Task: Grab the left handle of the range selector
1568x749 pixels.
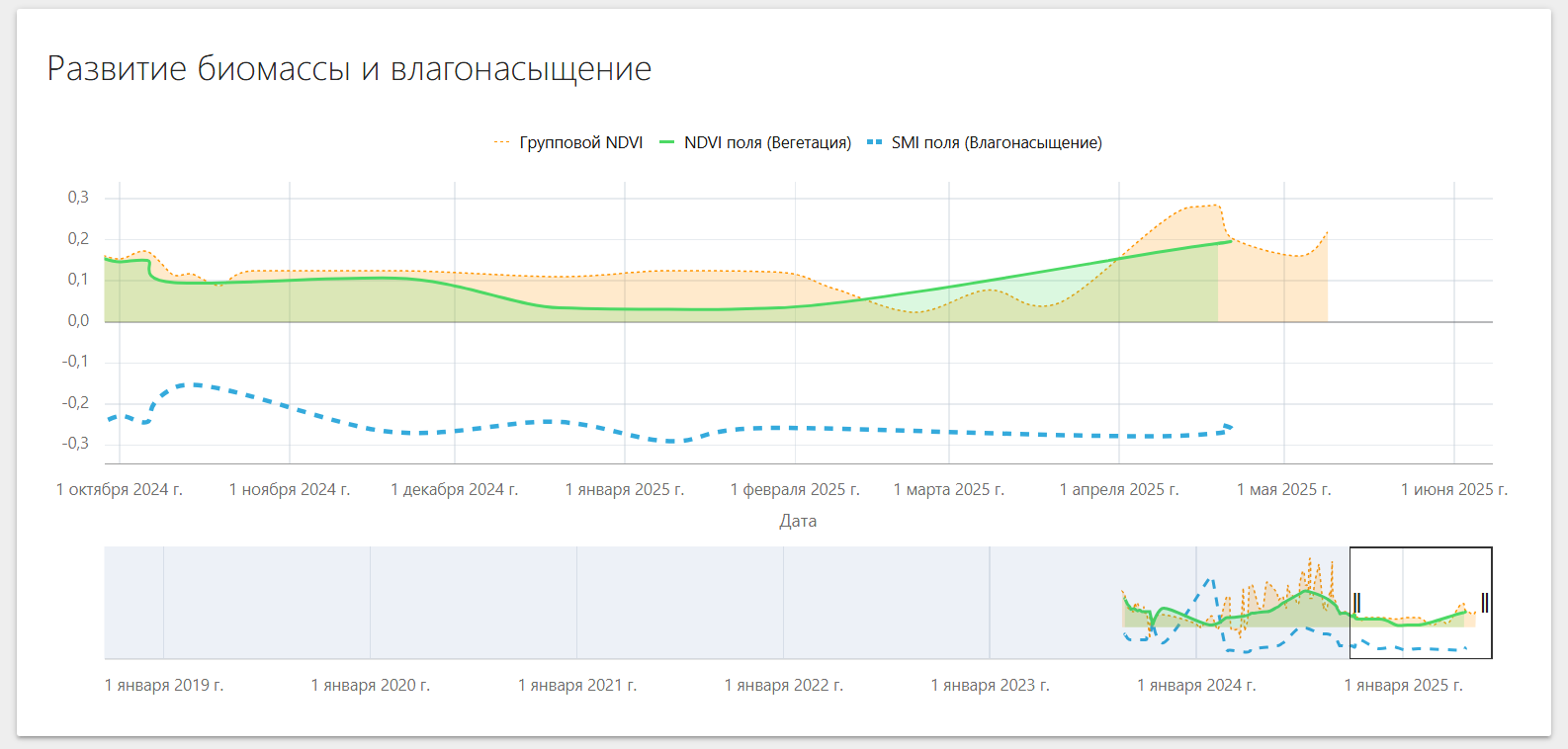Action: [x=1356, y=603]
